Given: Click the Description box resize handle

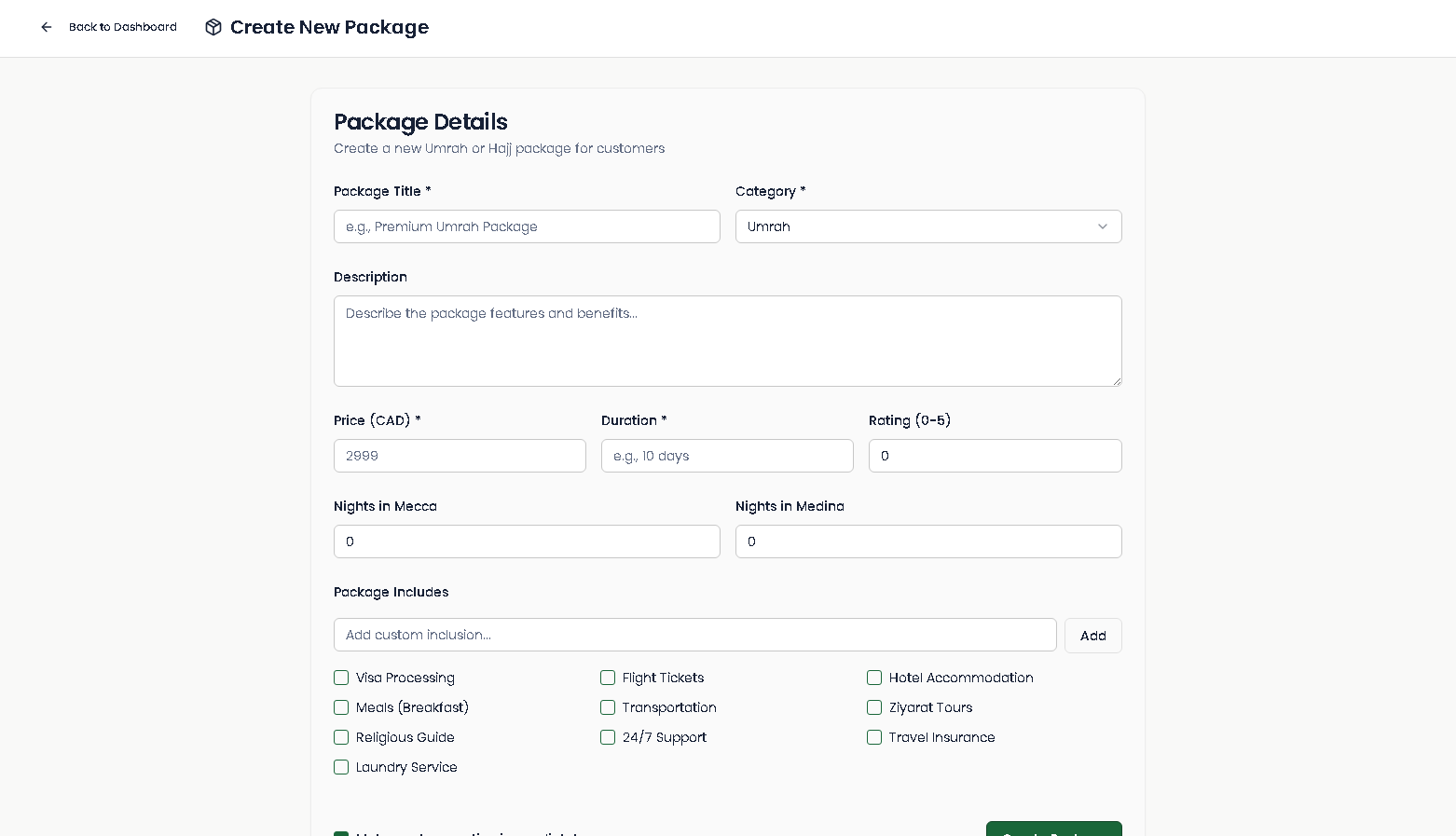Looking at the screenshot, I should 1116,380.
